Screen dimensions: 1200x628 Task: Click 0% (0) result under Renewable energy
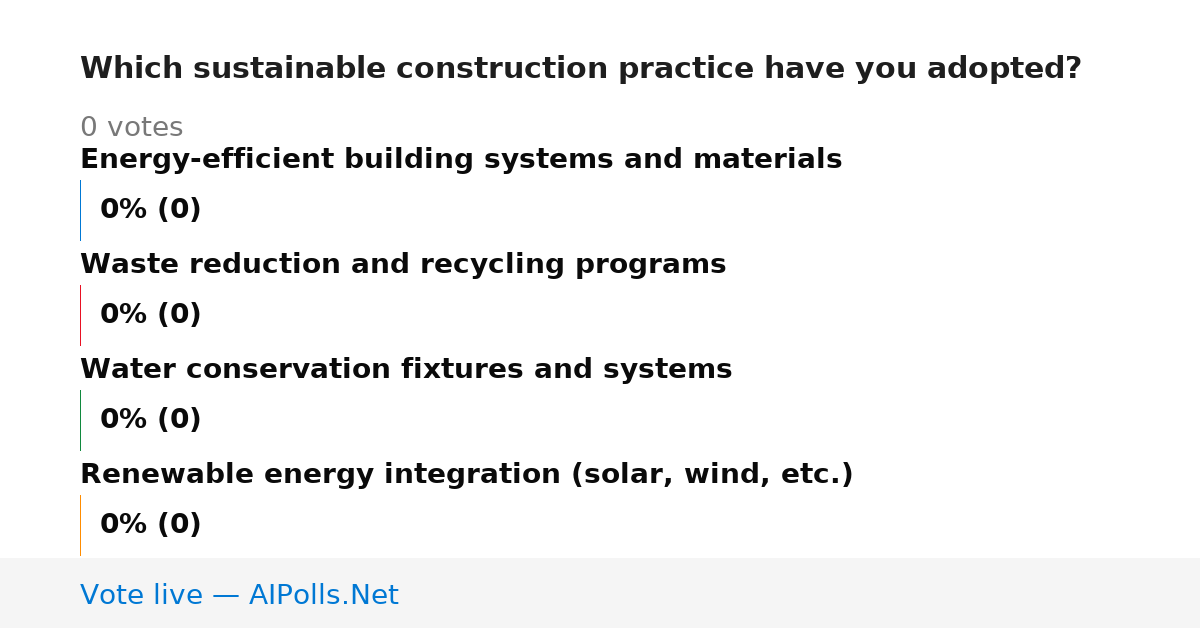[x=150, y=525]
